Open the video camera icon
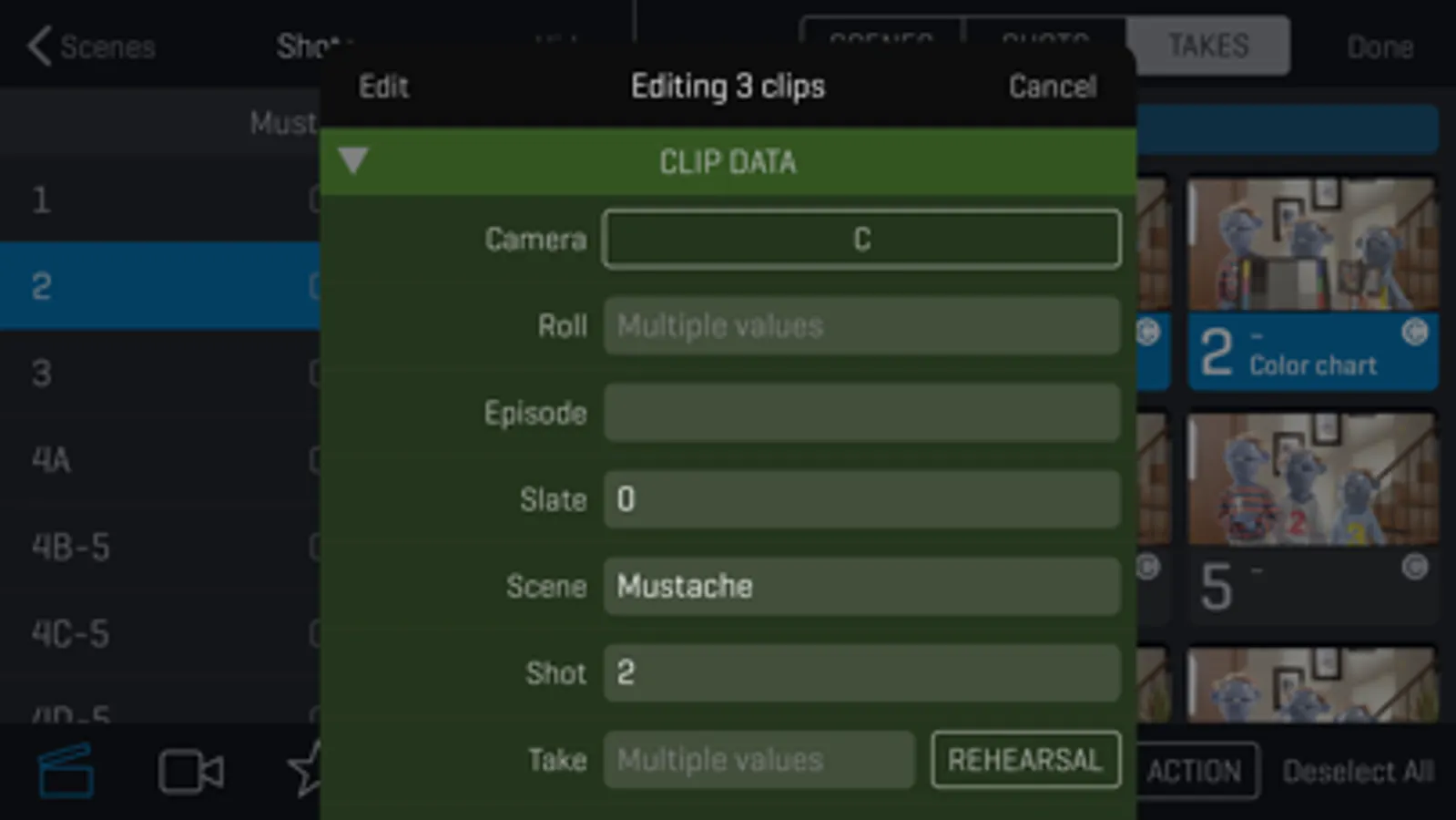This screenshot has width=1456, height=820. point(190,773)
